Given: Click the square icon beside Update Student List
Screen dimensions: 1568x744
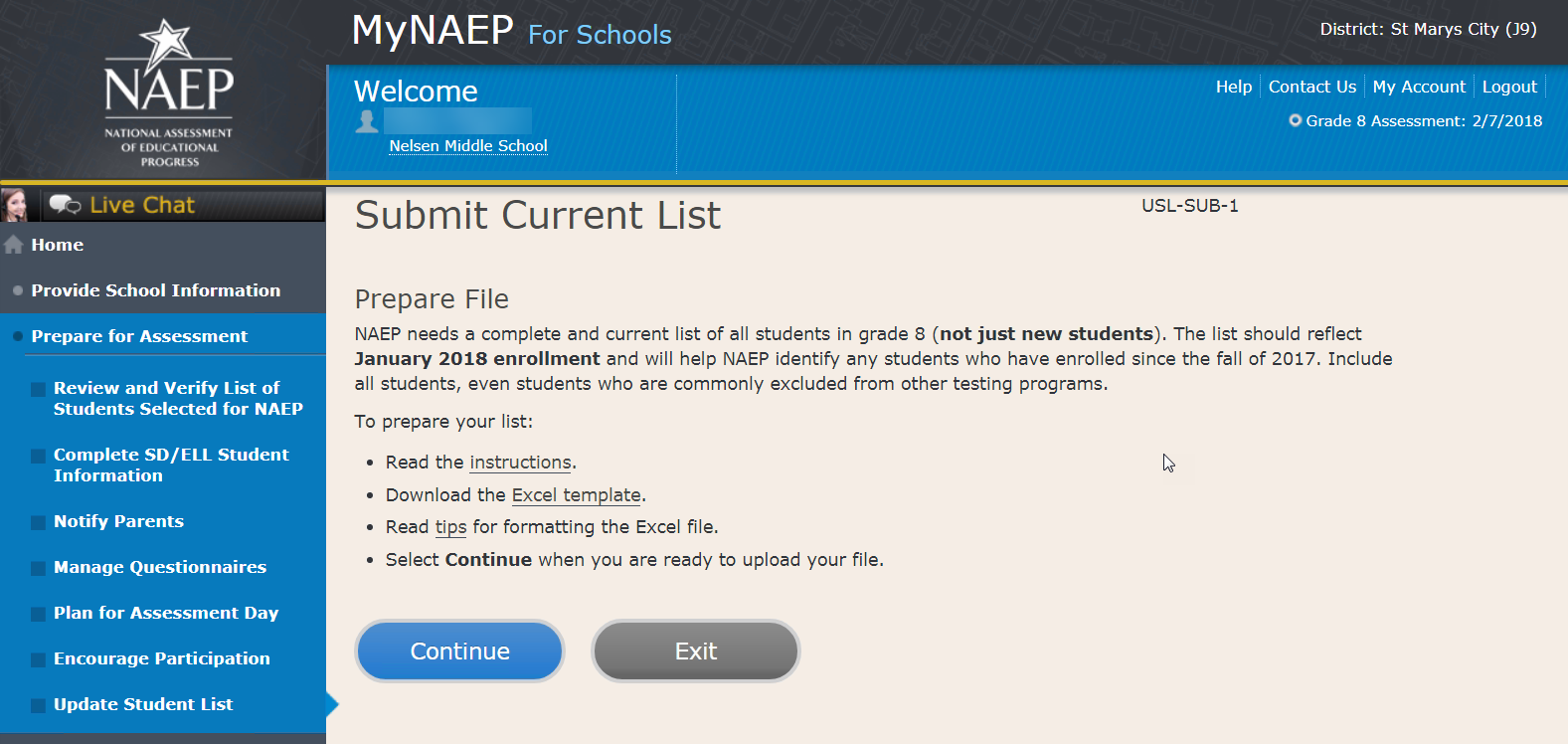Looking at the screenshot, I should [38, 705].
